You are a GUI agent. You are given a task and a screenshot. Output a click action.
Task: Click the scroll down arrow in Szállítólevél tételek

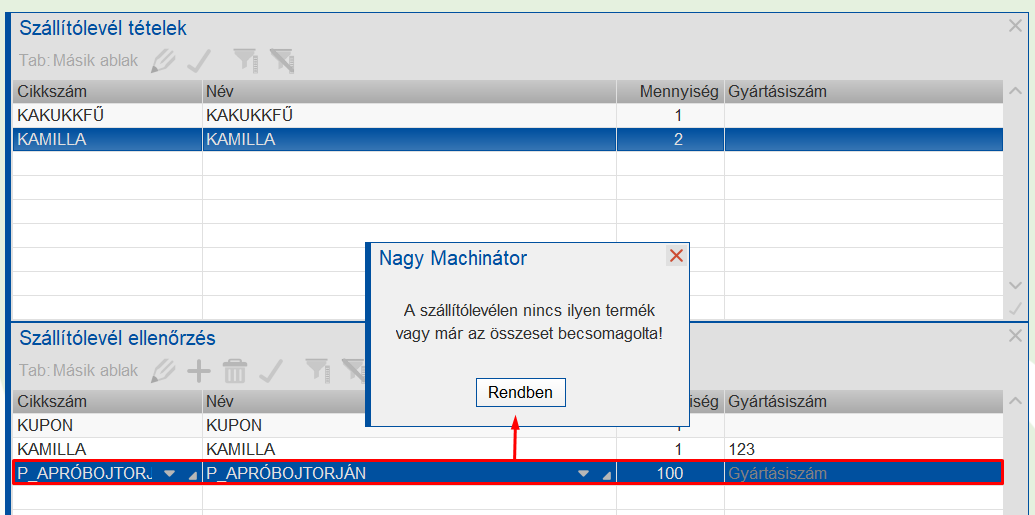coord(1015,285)
